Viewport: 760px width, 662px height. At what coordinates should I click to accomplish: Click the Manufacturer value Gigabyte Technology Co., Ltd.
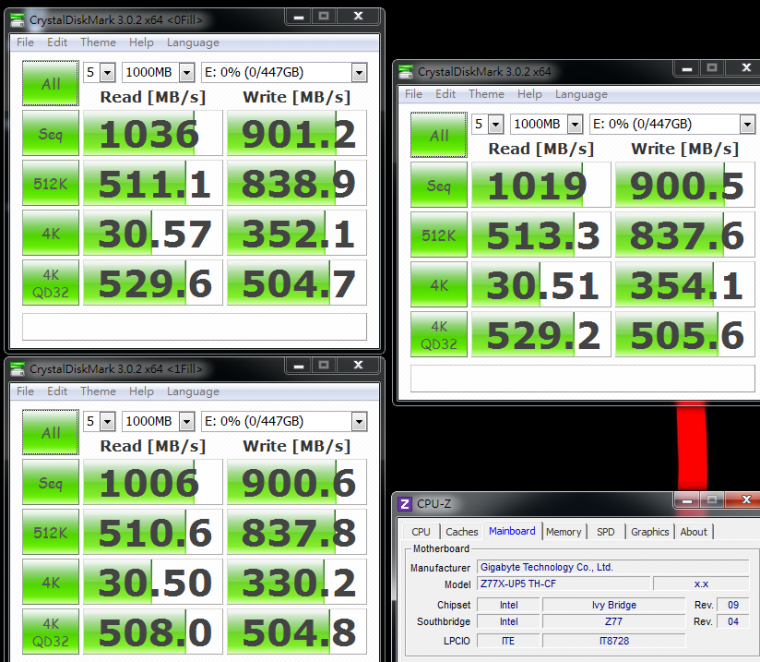pos(613,567)
